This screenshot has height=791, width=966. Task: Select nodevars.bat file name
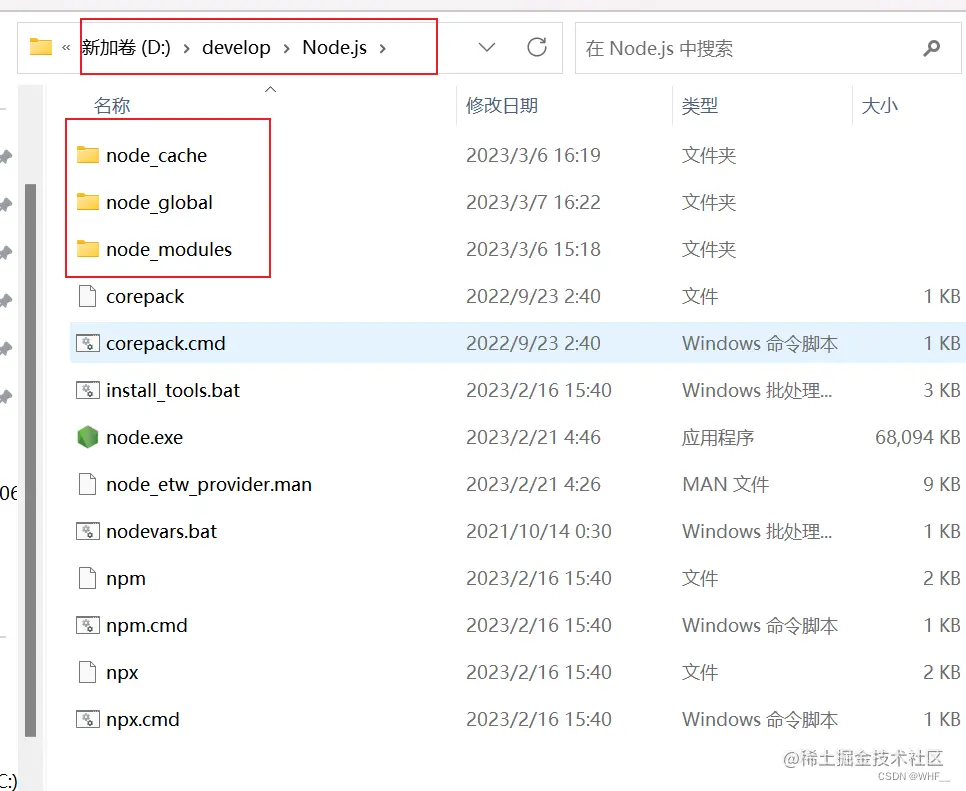tap(161, 532)
